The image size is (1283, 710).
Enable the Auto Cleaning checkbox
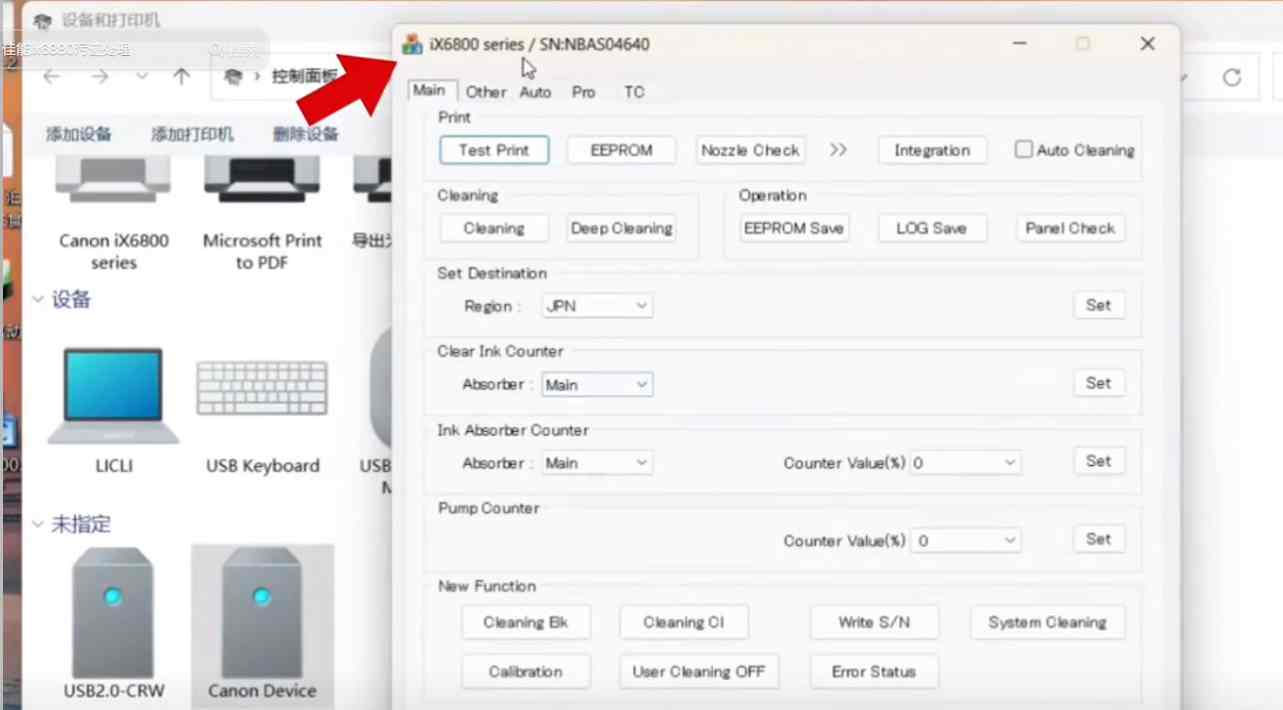click(1023, 150)
